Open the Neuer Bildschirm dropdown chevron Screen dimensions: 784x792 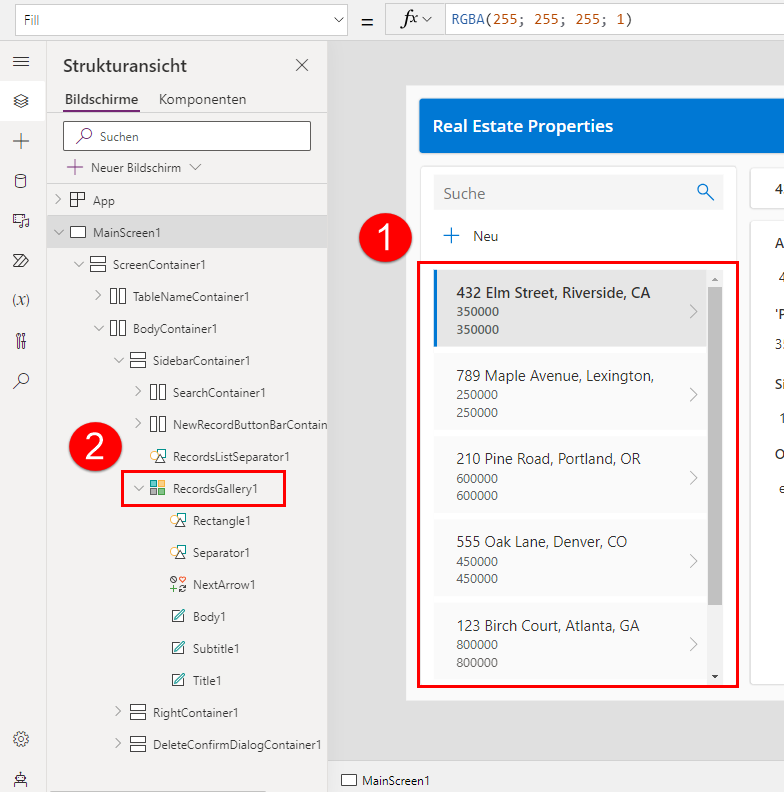click(x=195, y=167)
